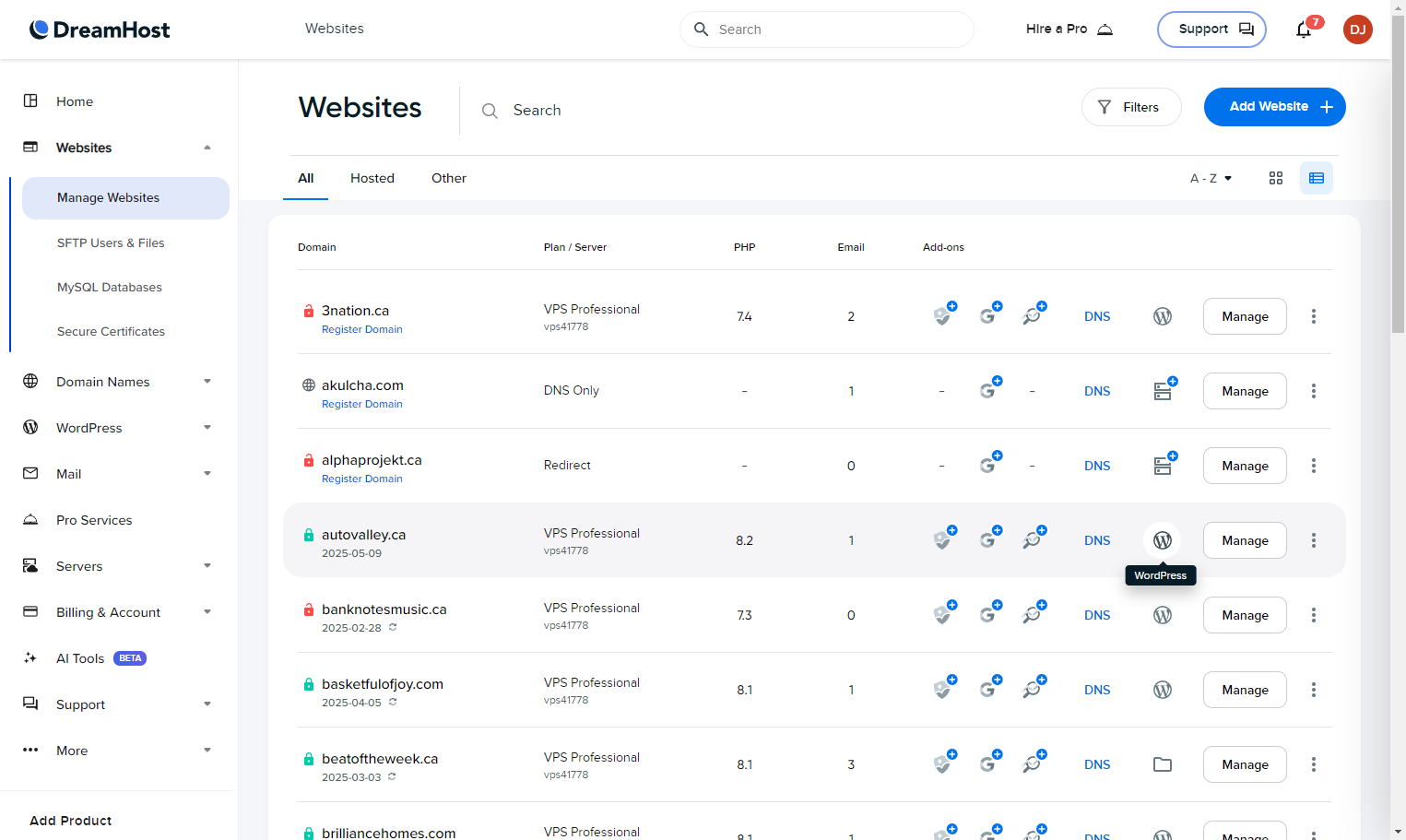The width and height of the screenshot is (1406, 840).
Task: Click the Support button in header
Action: point(1211,30)
